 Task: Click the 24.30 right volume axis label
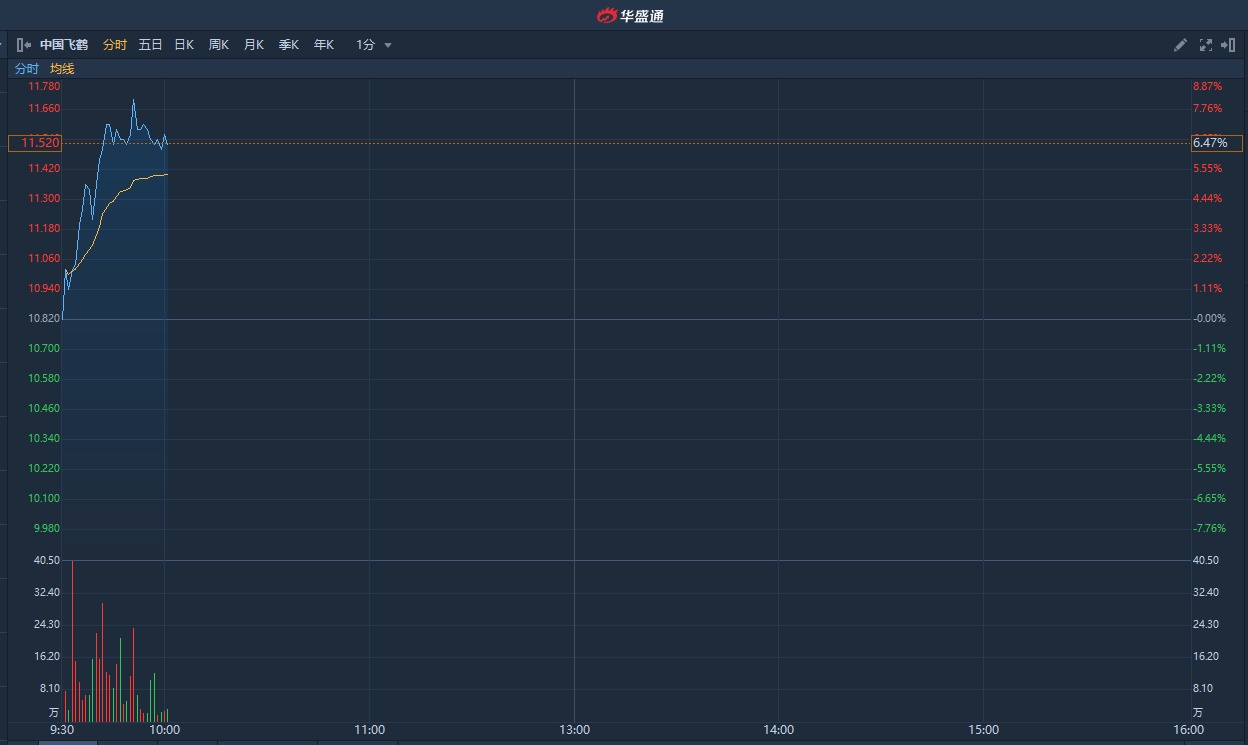pos(1206,624)
